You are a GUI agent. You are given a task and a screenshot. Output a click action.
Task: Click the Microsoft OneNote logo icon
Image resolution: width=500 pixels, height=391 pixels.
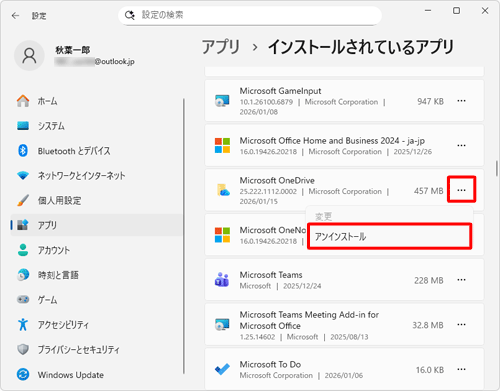pos(222,235)
